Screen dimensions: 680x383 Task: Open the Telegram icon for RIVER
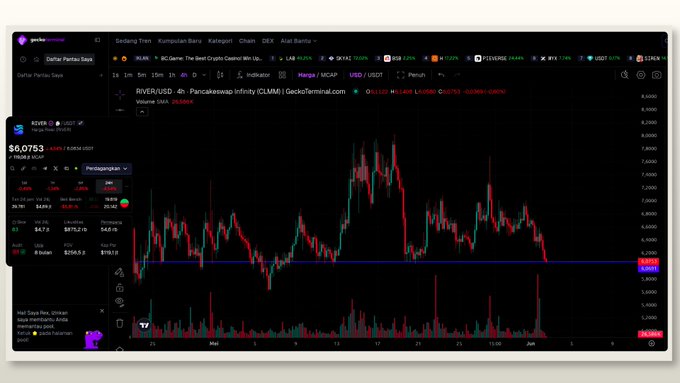(x=45, y=168)
